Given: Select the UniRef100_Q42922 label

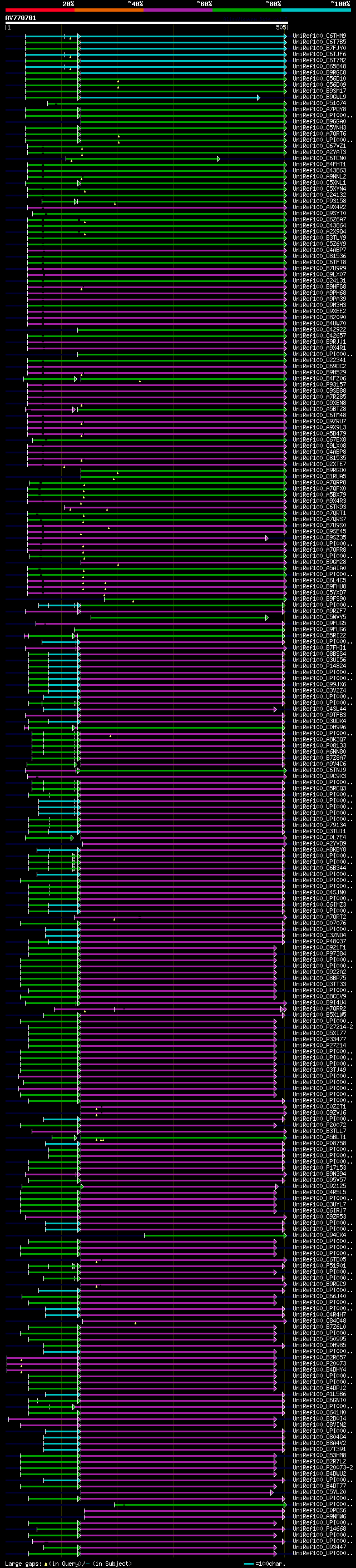Looking at the screenshot, I should 319,330.
